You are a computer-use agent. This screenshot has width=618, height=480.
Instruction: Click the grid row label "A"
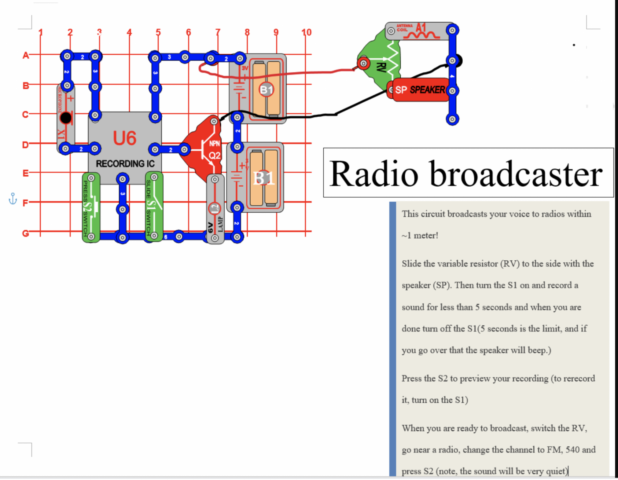pos(26,56)
